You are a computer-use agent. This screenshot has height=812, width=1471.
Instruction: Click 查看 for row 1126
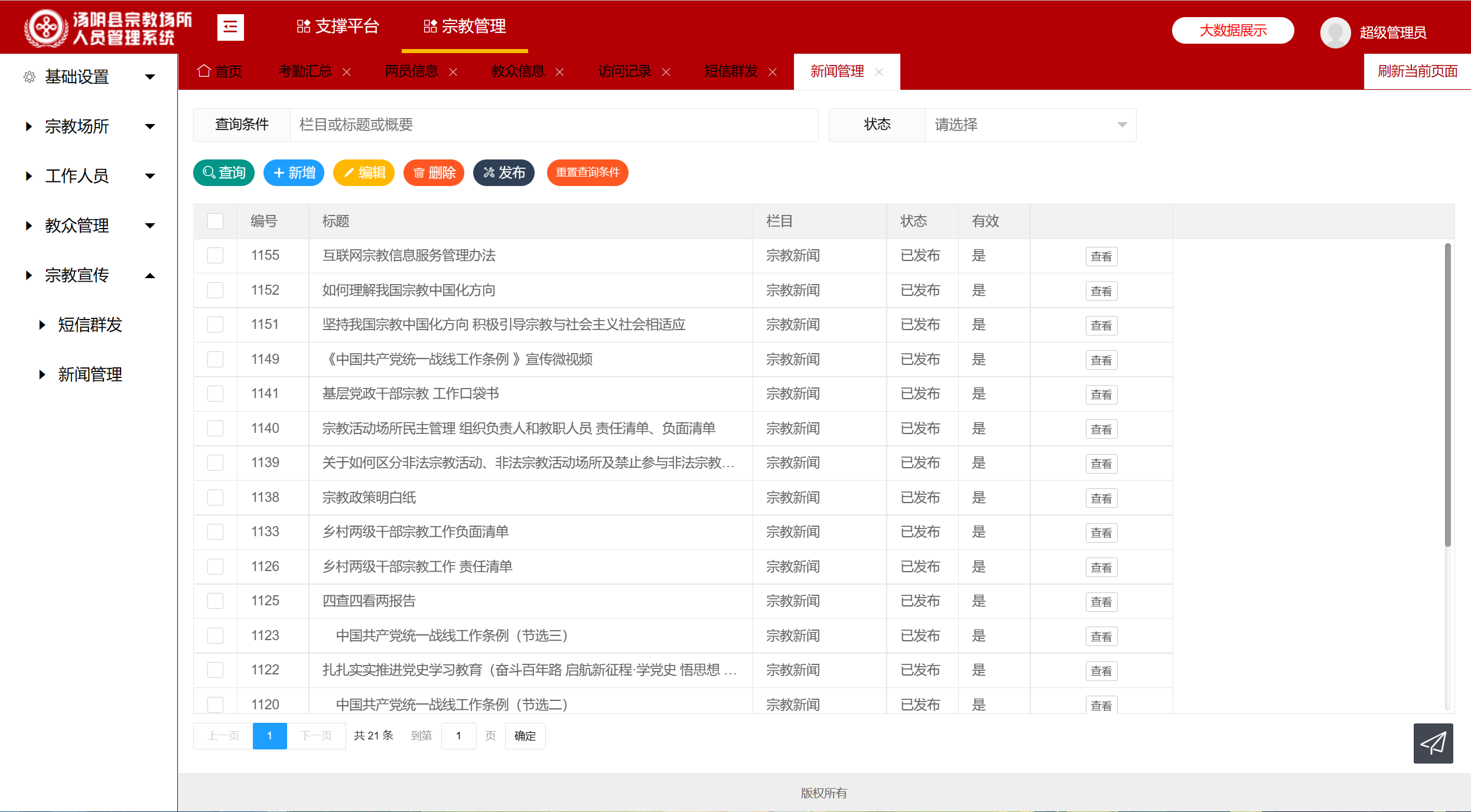tap(1101, 568)
